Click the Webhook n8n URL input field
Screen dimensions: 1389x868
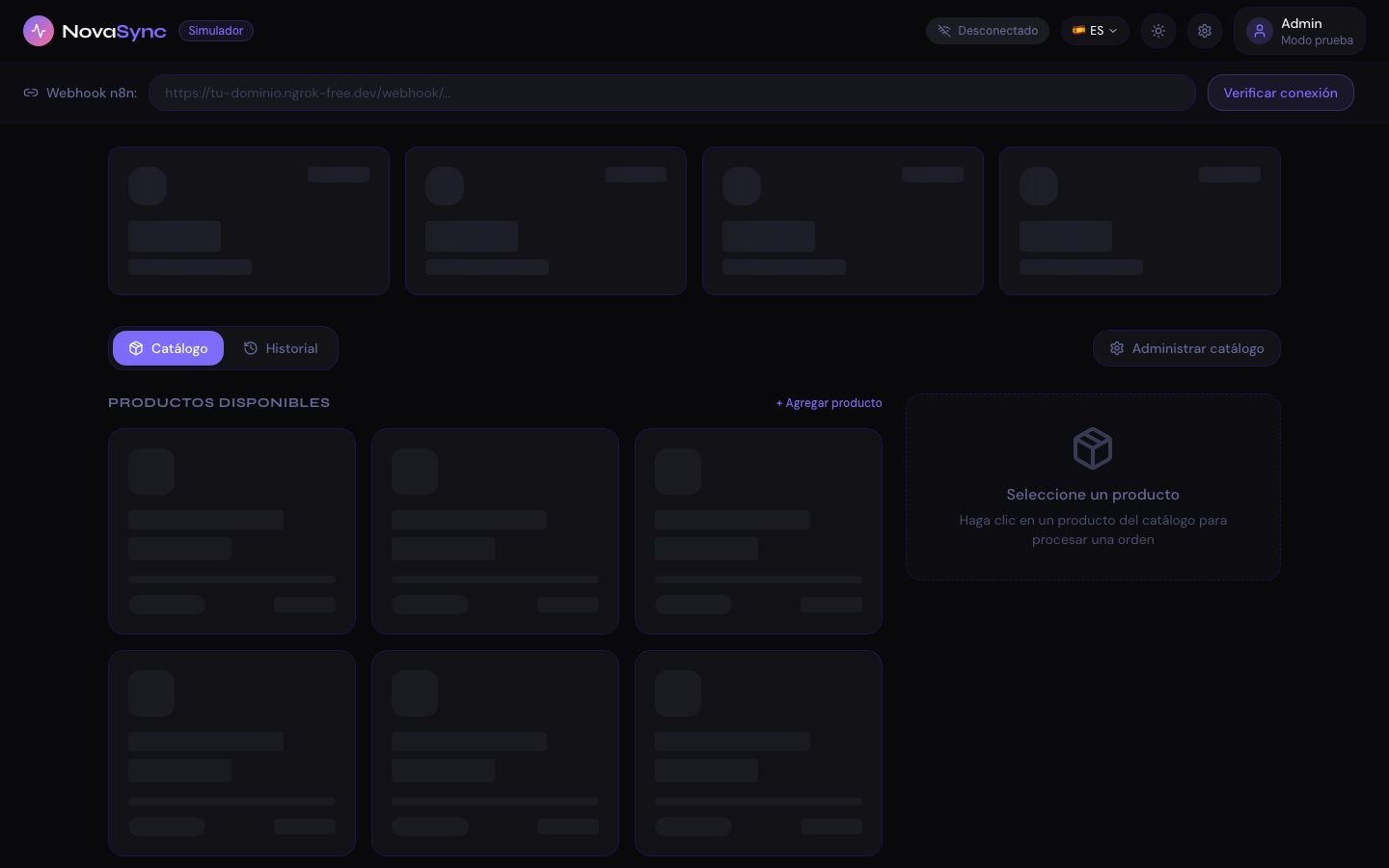point(672,93)
